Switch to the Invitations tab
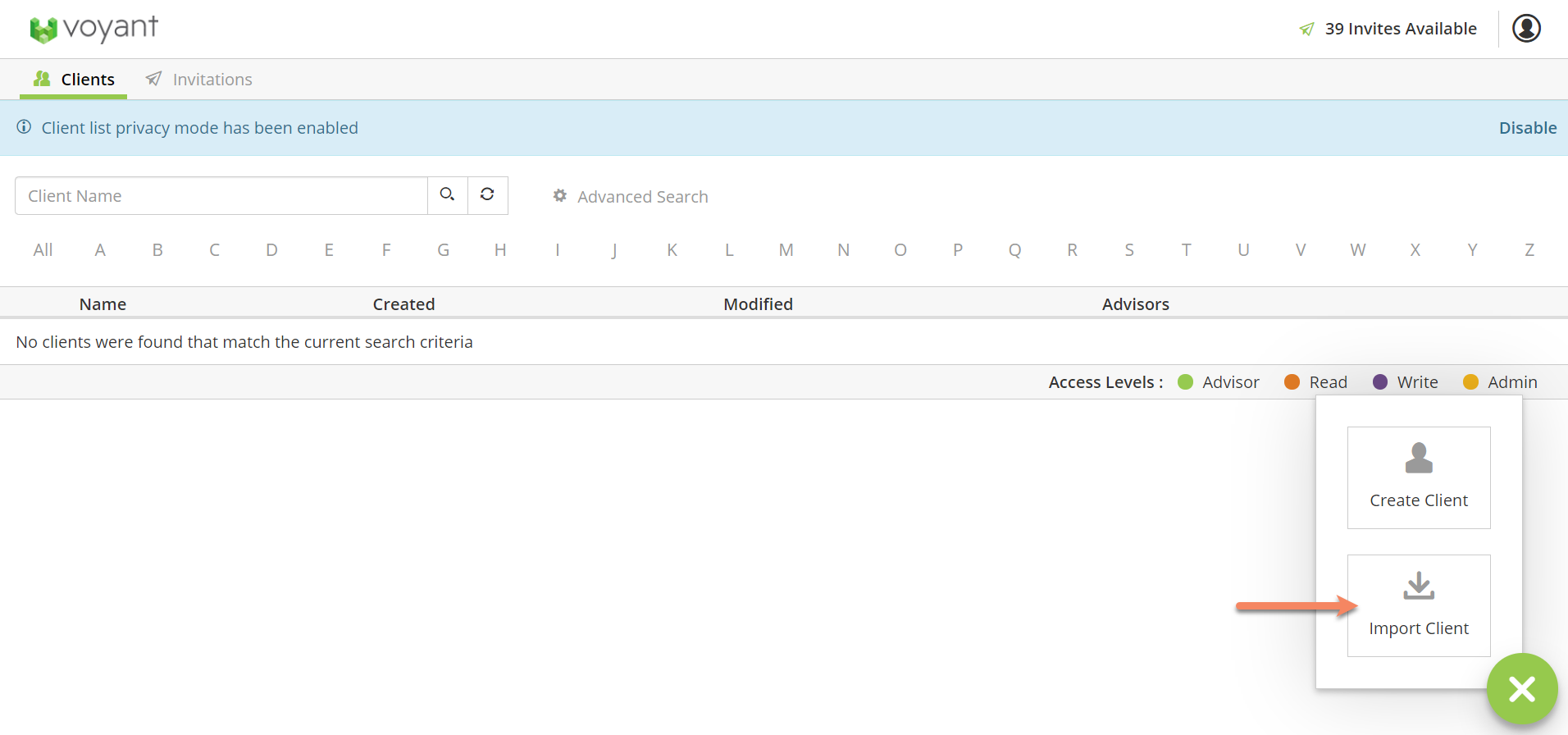 (198, 80)
